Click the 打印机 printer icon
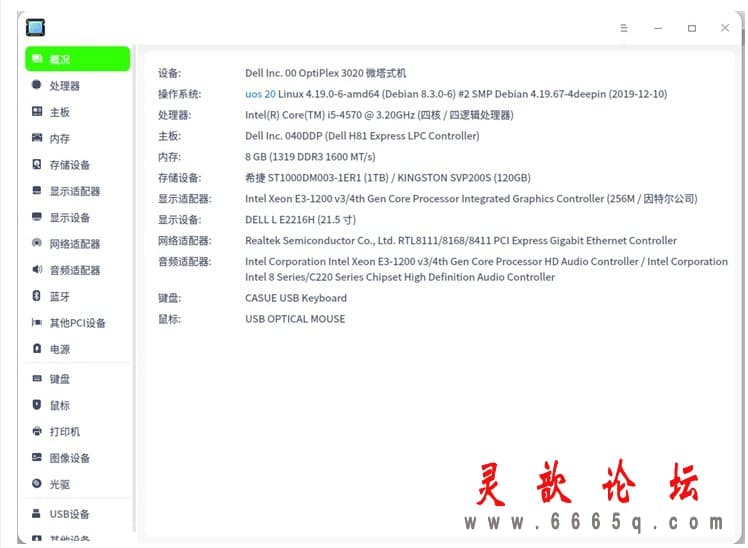 [x=37, y=431]
